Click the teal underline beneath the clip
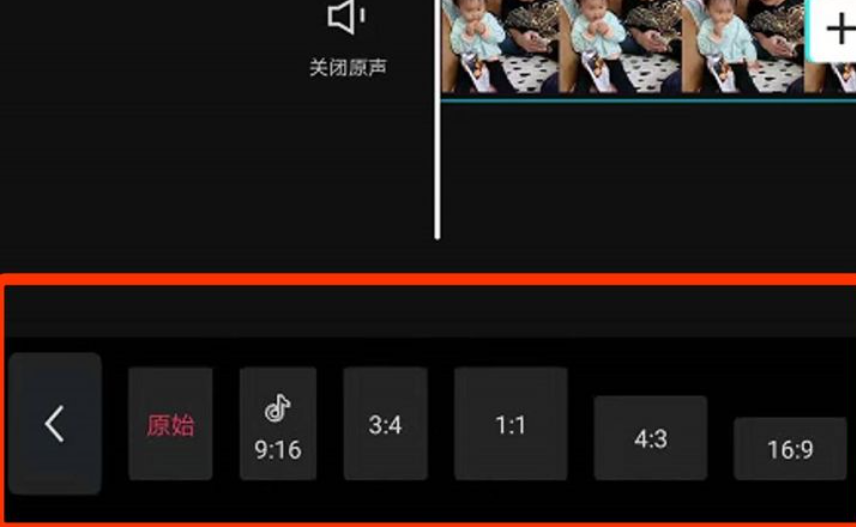Image resolution: width=856 pixels, height=527 pixels. click(649, 100)
